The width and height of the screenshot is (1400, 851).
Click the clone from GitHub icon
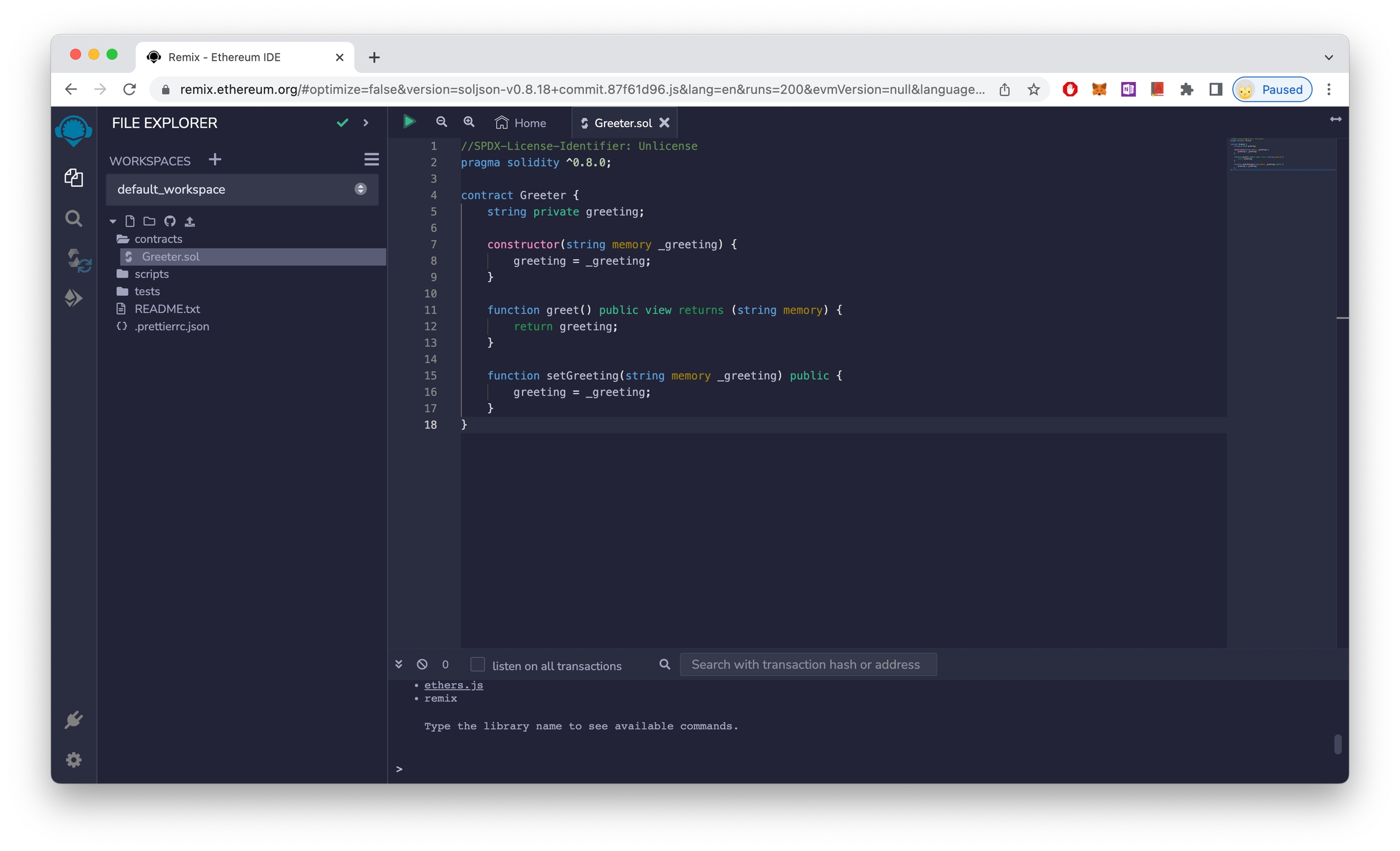coord(170,221)
